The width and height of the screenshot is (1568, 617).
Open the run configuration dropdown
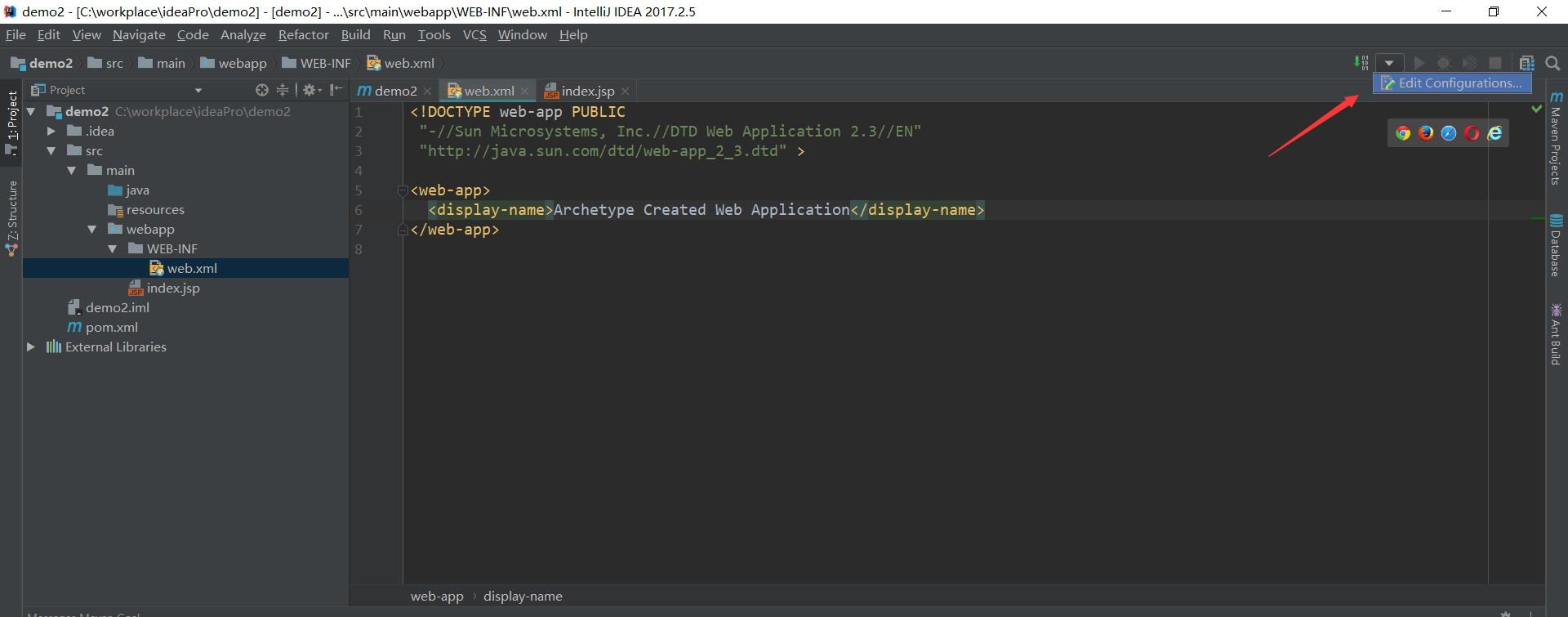tap(1389, 63)
